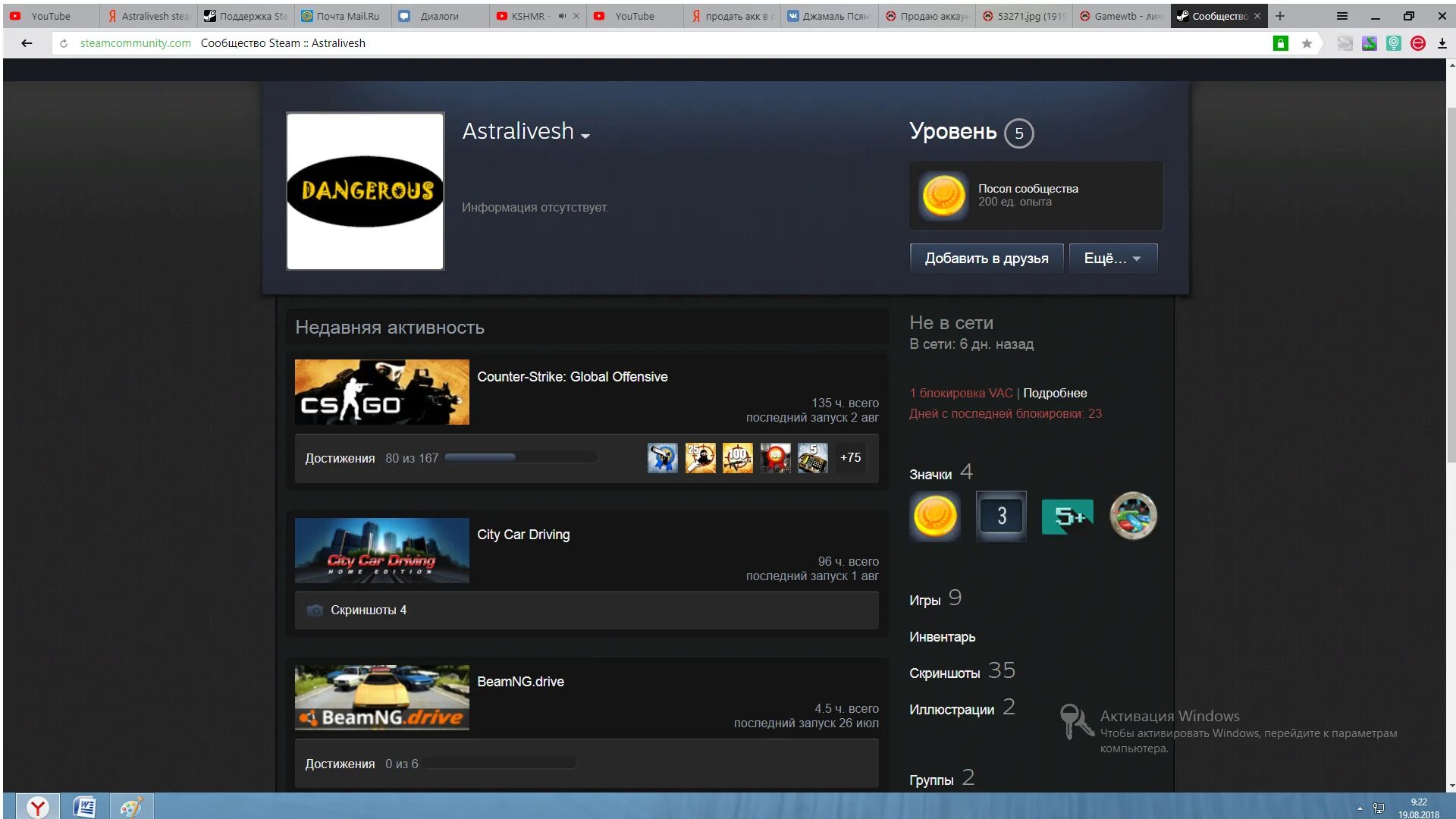Image resolution: width=1456 pixels, height=819 pixels.
Task: Click the fourth CS:GO achievement red medal icon
Action: click(775, 458)
